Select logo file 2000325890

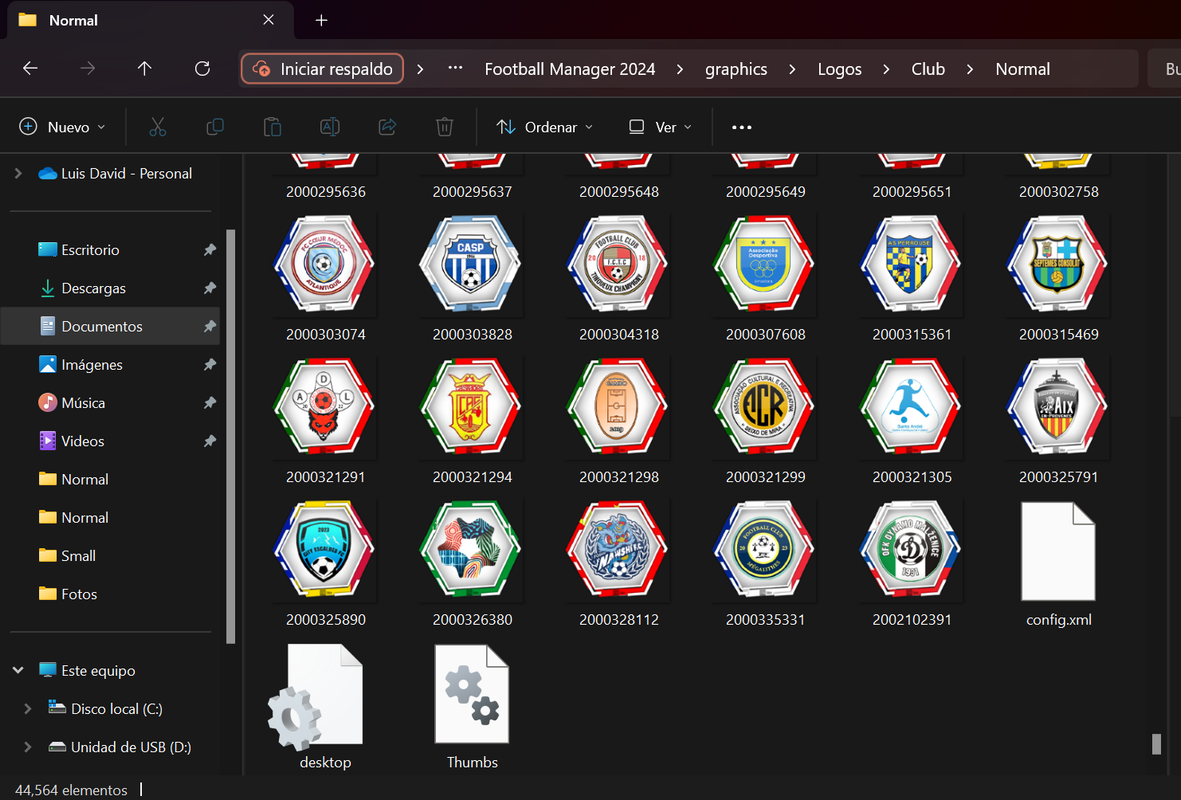(x=325, y=563)
